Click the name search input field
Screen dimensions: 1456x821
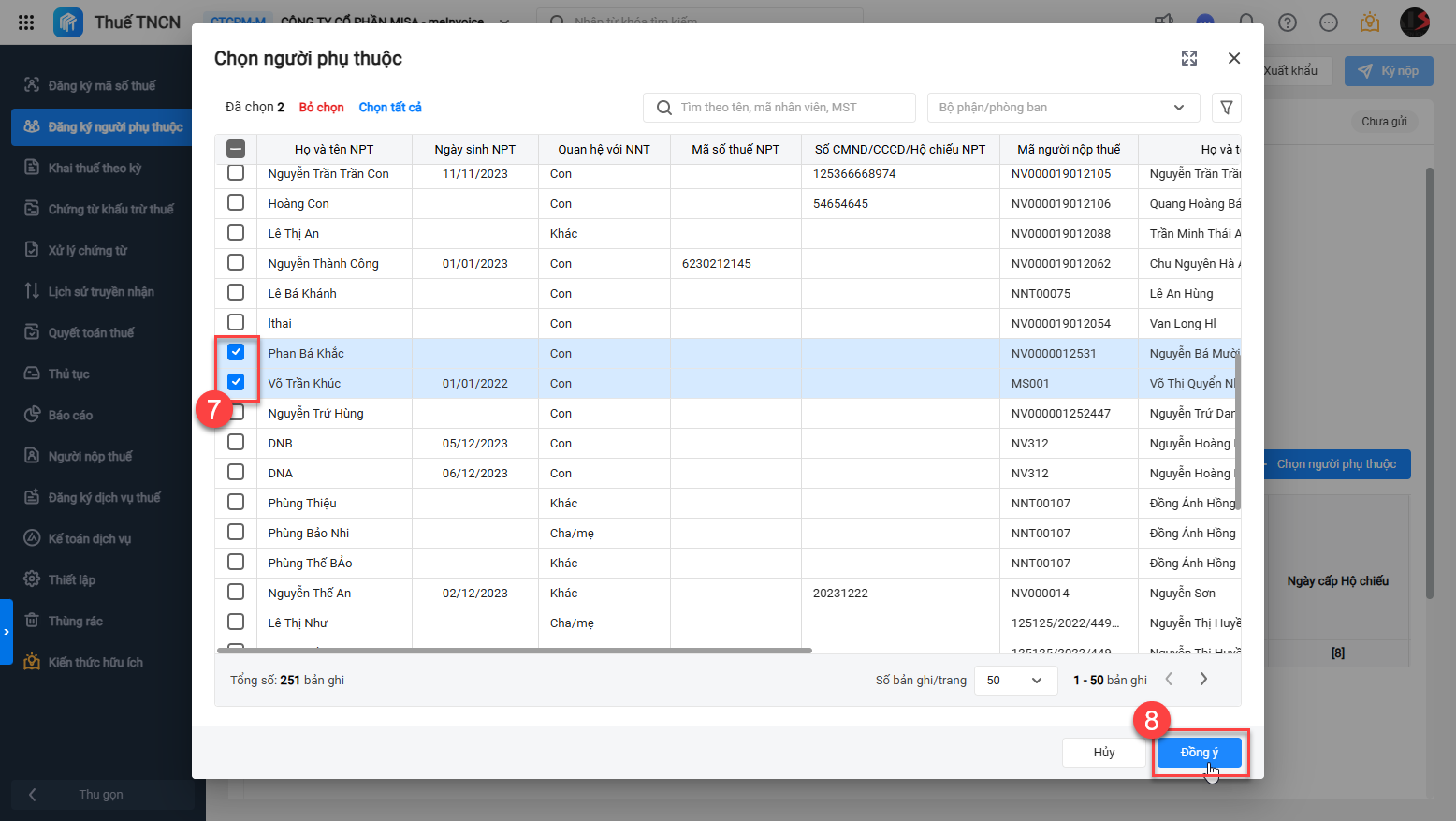[x=779, y=108]
